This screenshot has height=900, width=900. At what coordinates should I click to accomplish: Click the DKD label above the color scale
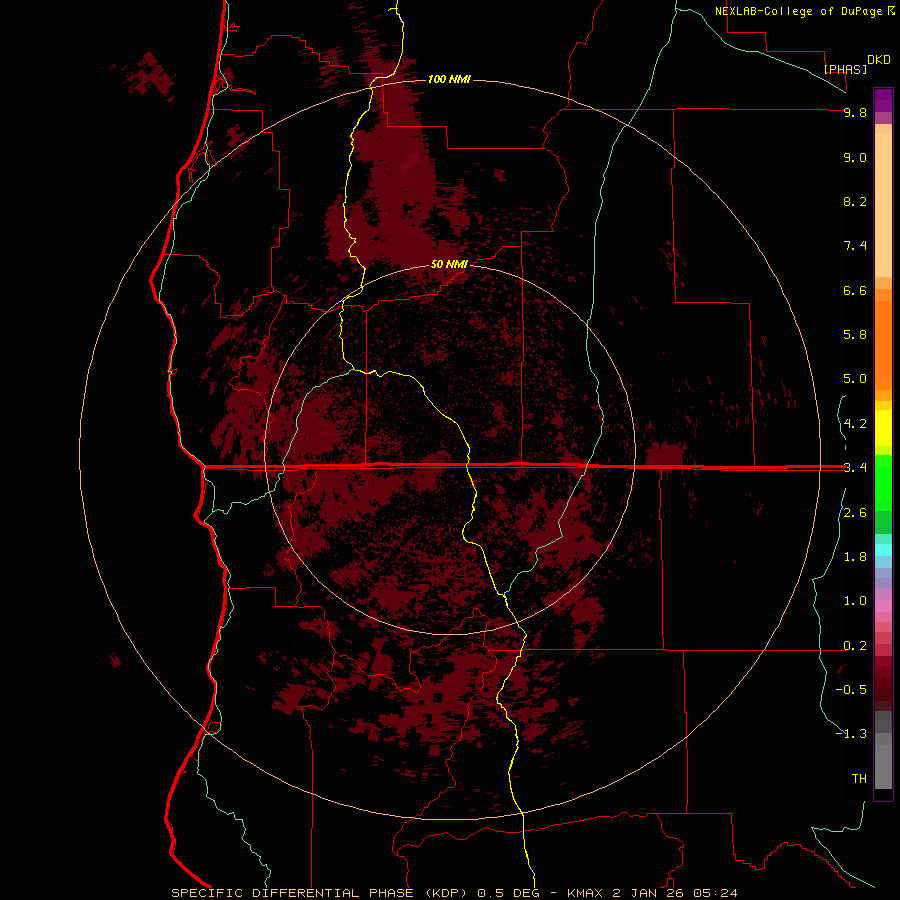(879, 60)
